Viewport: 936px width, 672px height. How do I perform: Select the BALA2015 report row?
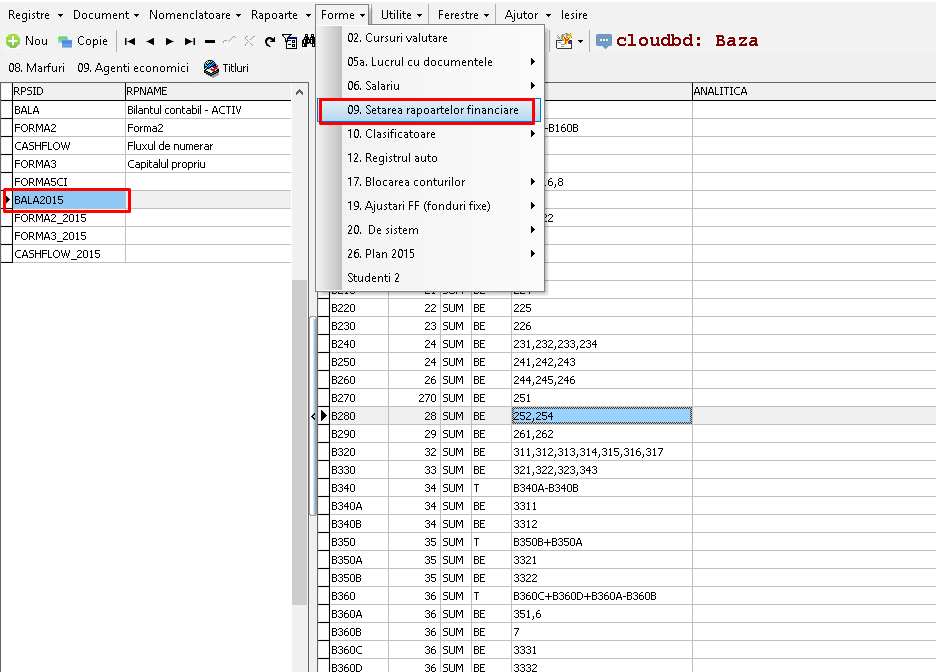click(x=68, y=200)
